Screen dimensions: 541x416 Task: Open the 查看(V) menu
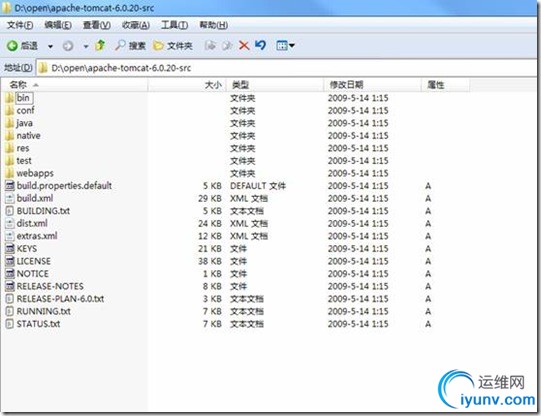pyautogui.click(x=97, y=25)
